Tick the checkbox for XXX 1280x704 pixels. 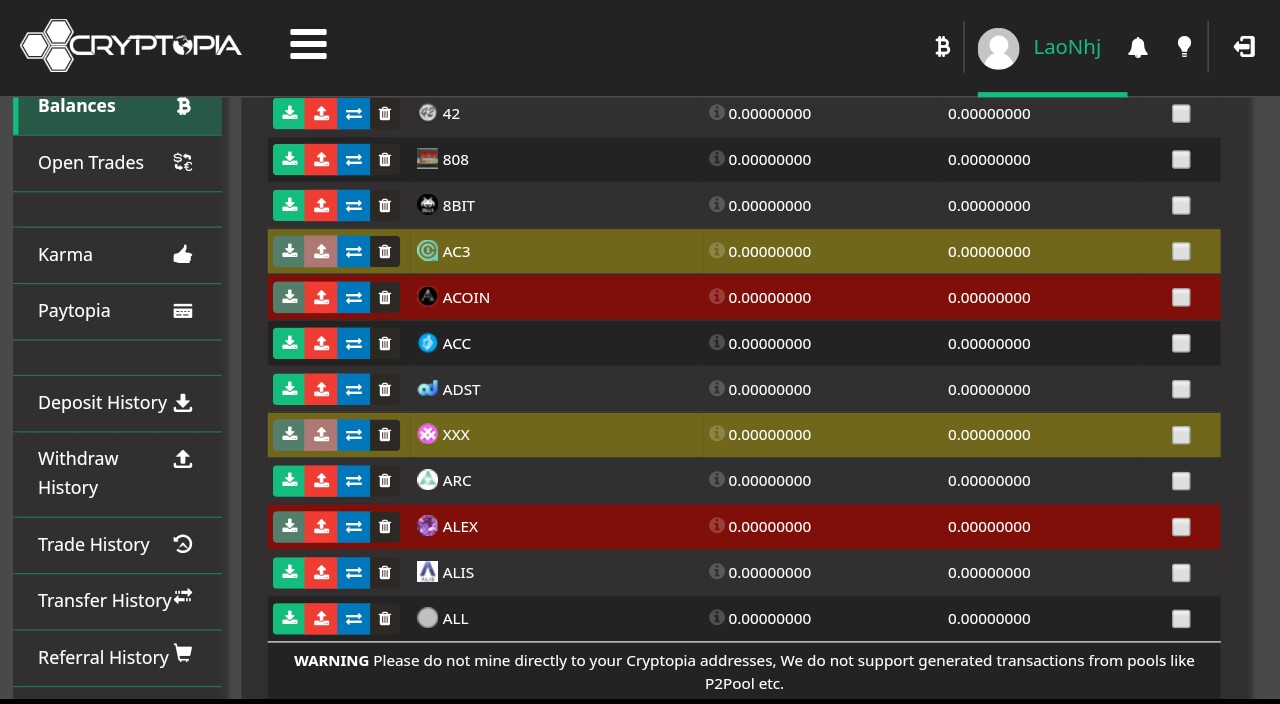coord(1181,435)
